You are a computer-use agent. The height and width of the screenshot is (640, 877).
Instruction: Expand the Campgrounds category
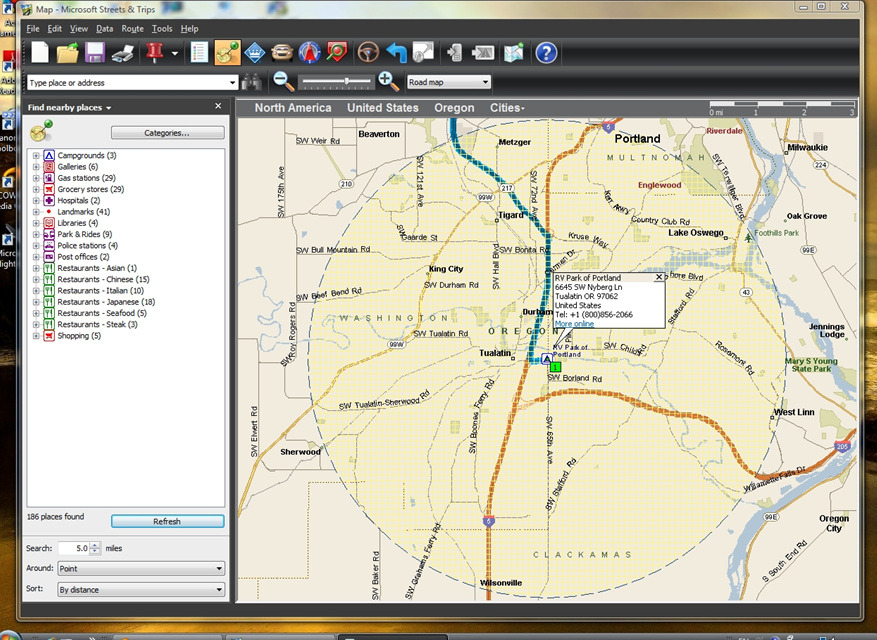(36, 156)
